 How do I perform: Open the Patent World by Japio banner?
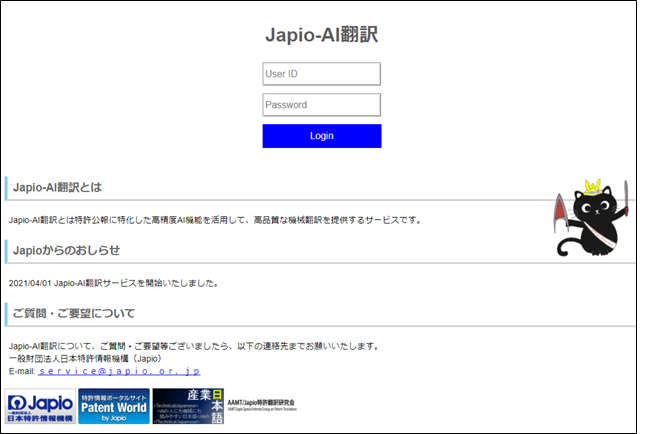(114, 406)
